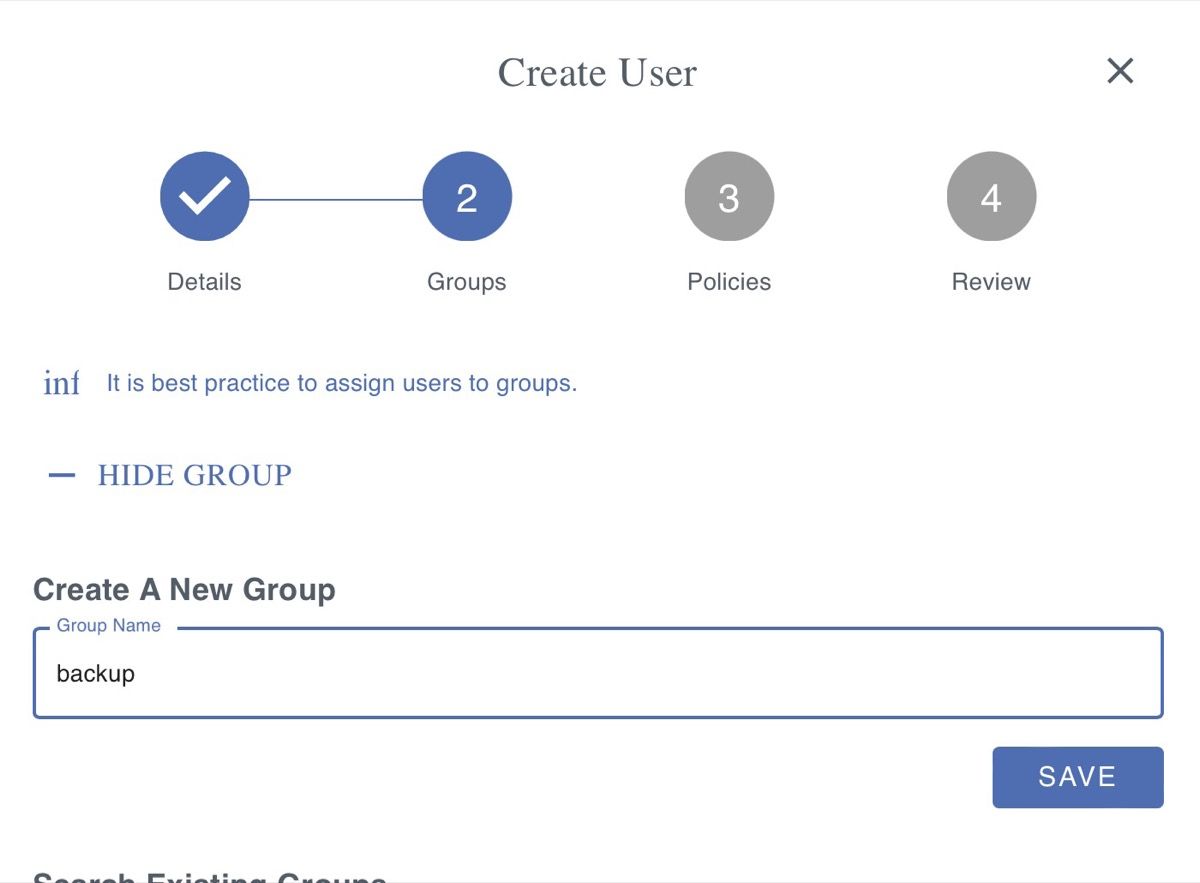Viewport: 1200px width, 883px height.
Task: Click the HIDE GROUP text
Action: pos(194,475)
